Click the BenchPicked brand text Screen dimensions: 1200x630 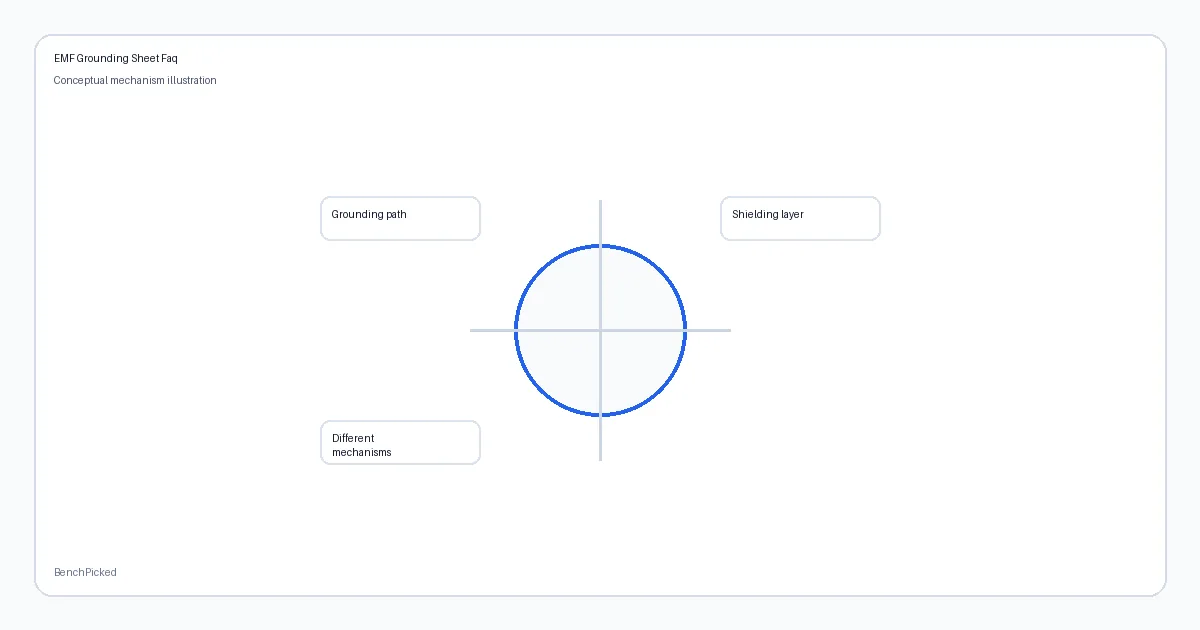pyautogui.click(x=85, y=573)
